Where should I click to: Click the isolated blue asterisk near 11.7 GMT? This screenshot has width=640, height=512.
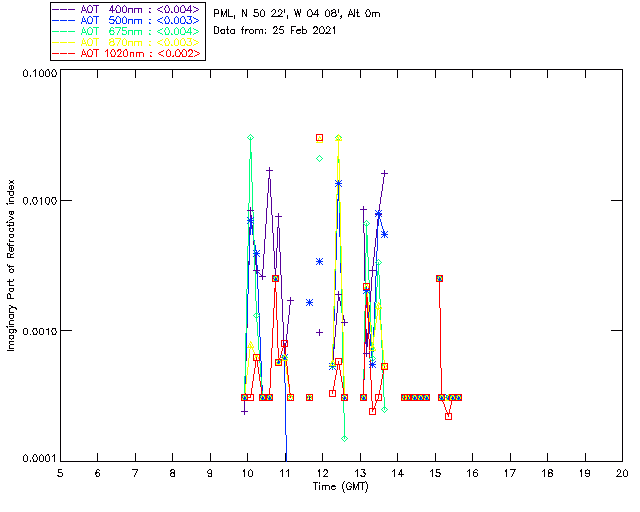pos(309,303)
